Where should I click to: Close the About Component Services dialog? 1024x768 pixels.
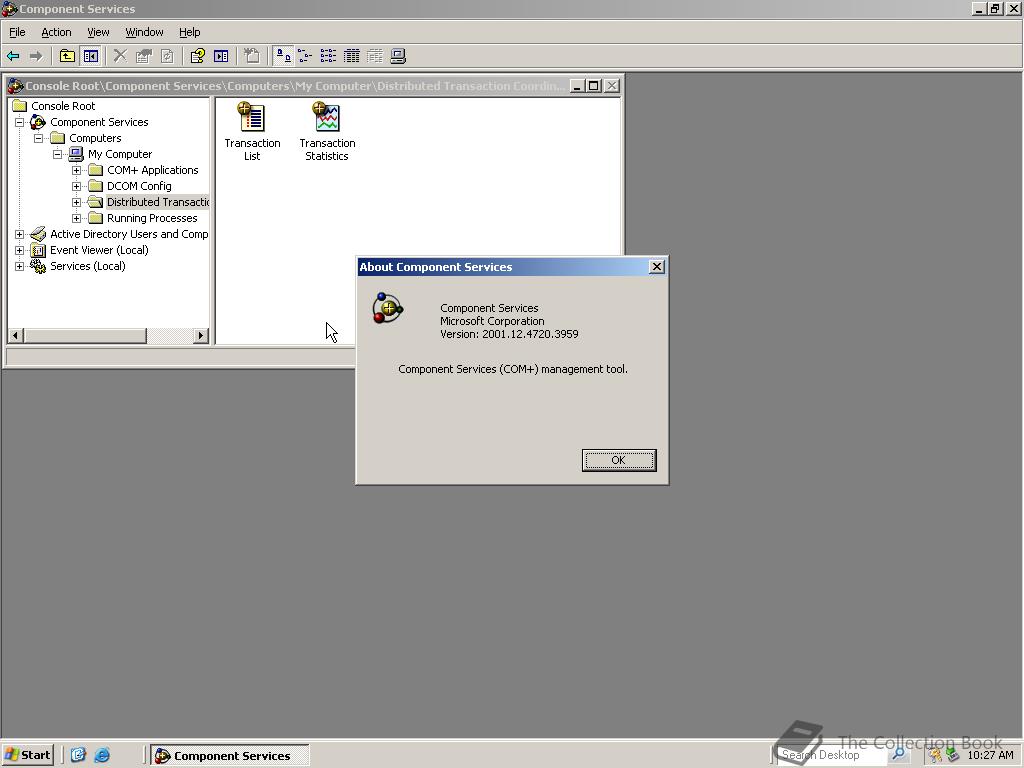657,266
